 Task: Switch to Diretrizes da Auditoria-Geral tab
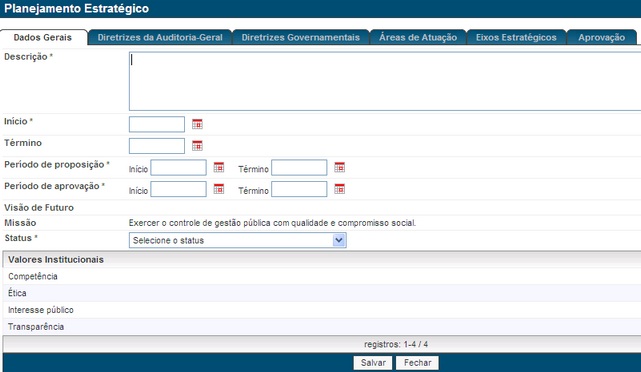[160, 38]
